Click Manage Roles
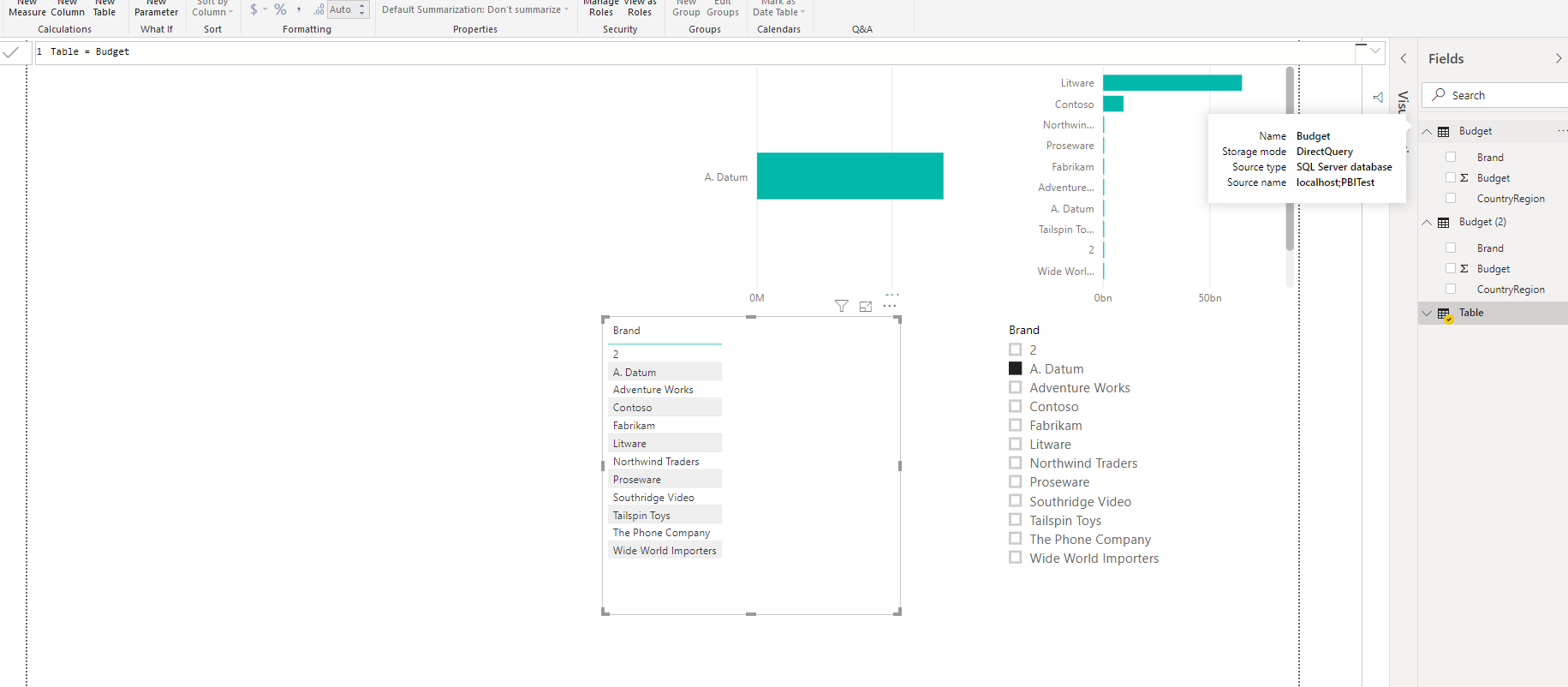 (x=601, y=8)
